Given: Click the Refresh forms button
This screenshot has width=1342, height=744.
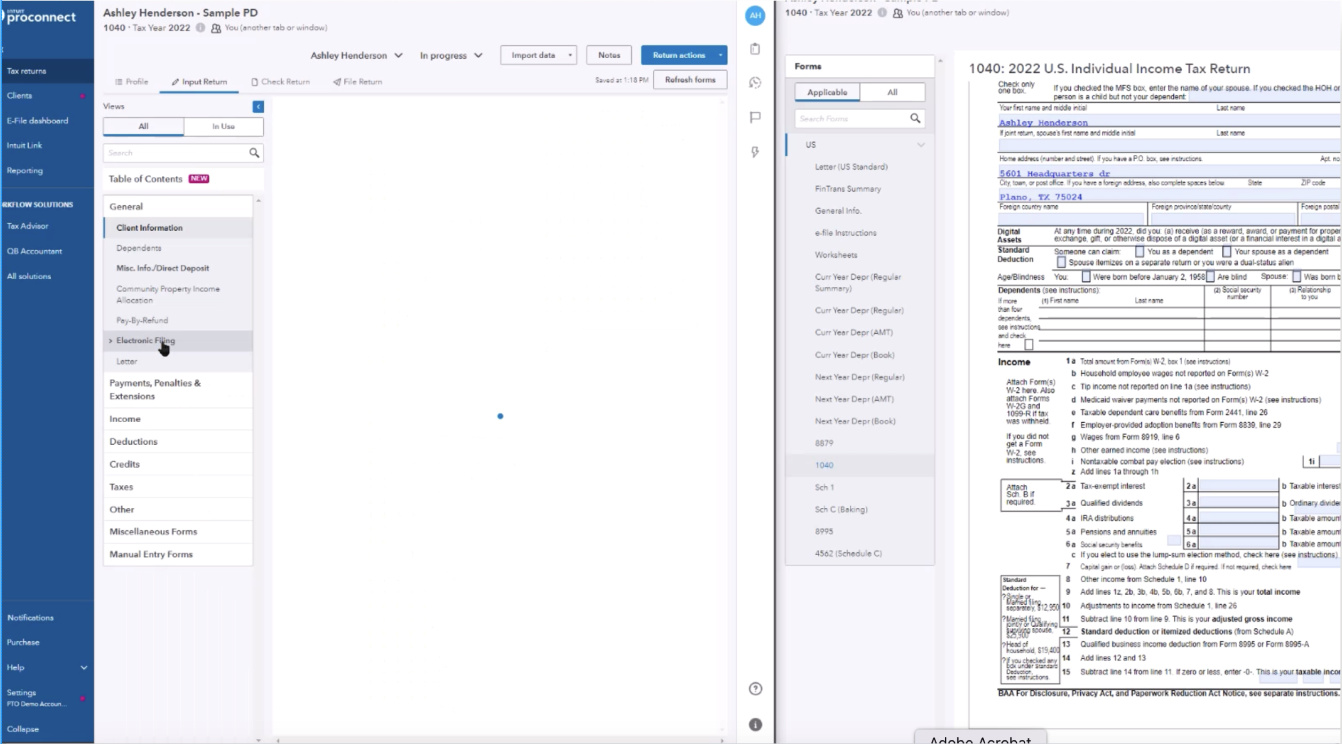Looking at the screenshot, I should click(690, 80).
